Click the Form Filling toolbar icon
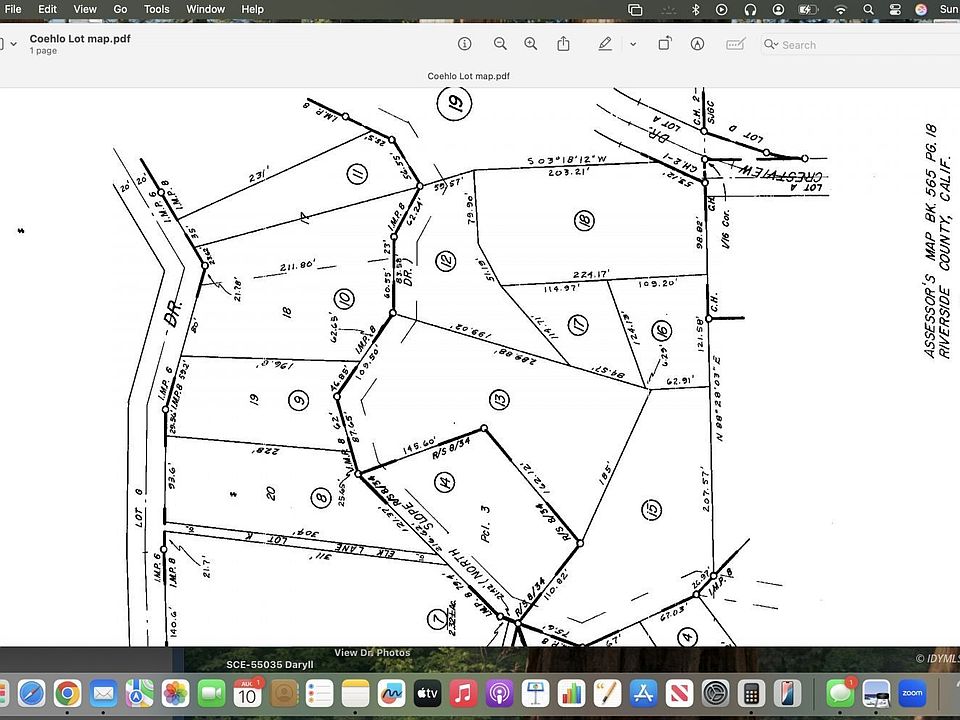Screen dimensions: 960x720 736,44
